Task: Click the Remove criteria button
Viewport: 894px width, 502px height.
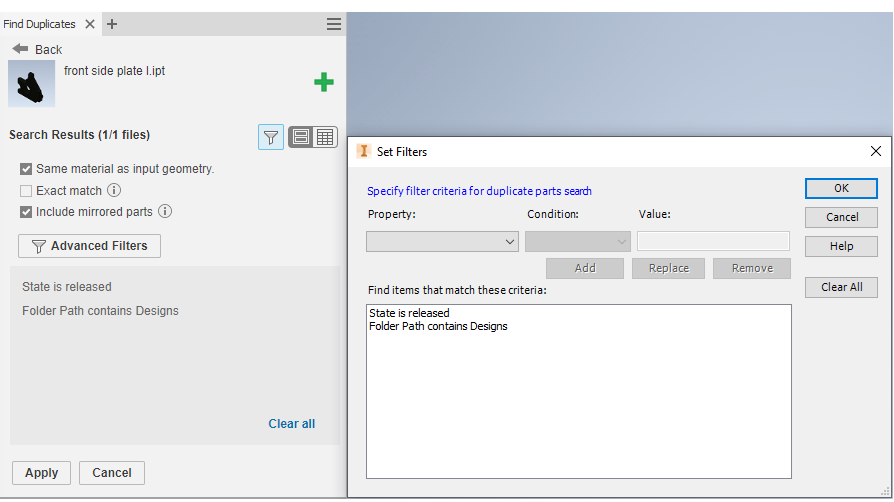Action: (x=752, y=268)
